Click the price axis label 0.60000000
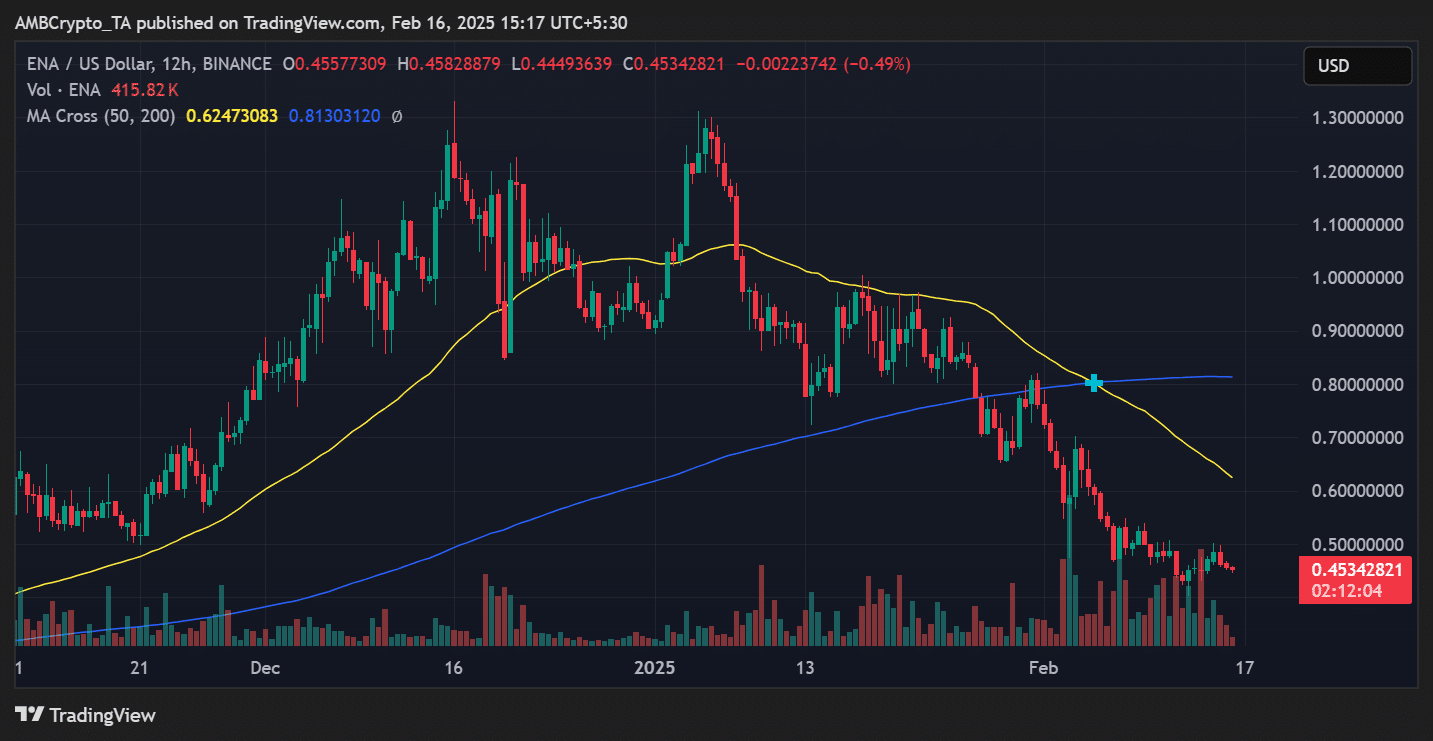This screenshot has width=1433, height=741. point(1357,491)
